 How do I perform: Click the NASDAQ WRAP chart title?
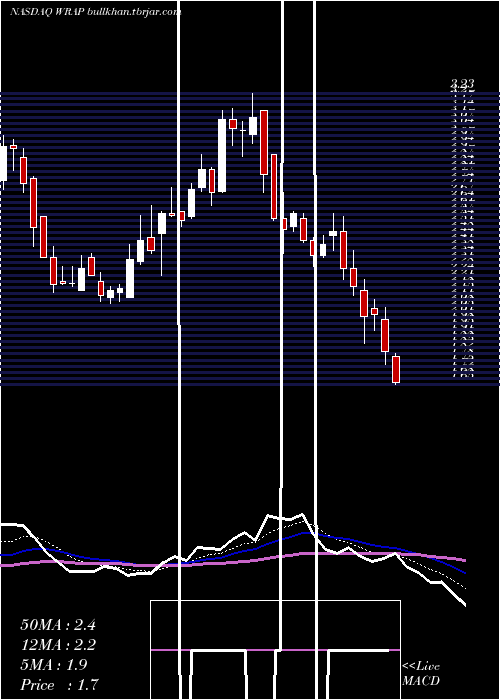96,12
